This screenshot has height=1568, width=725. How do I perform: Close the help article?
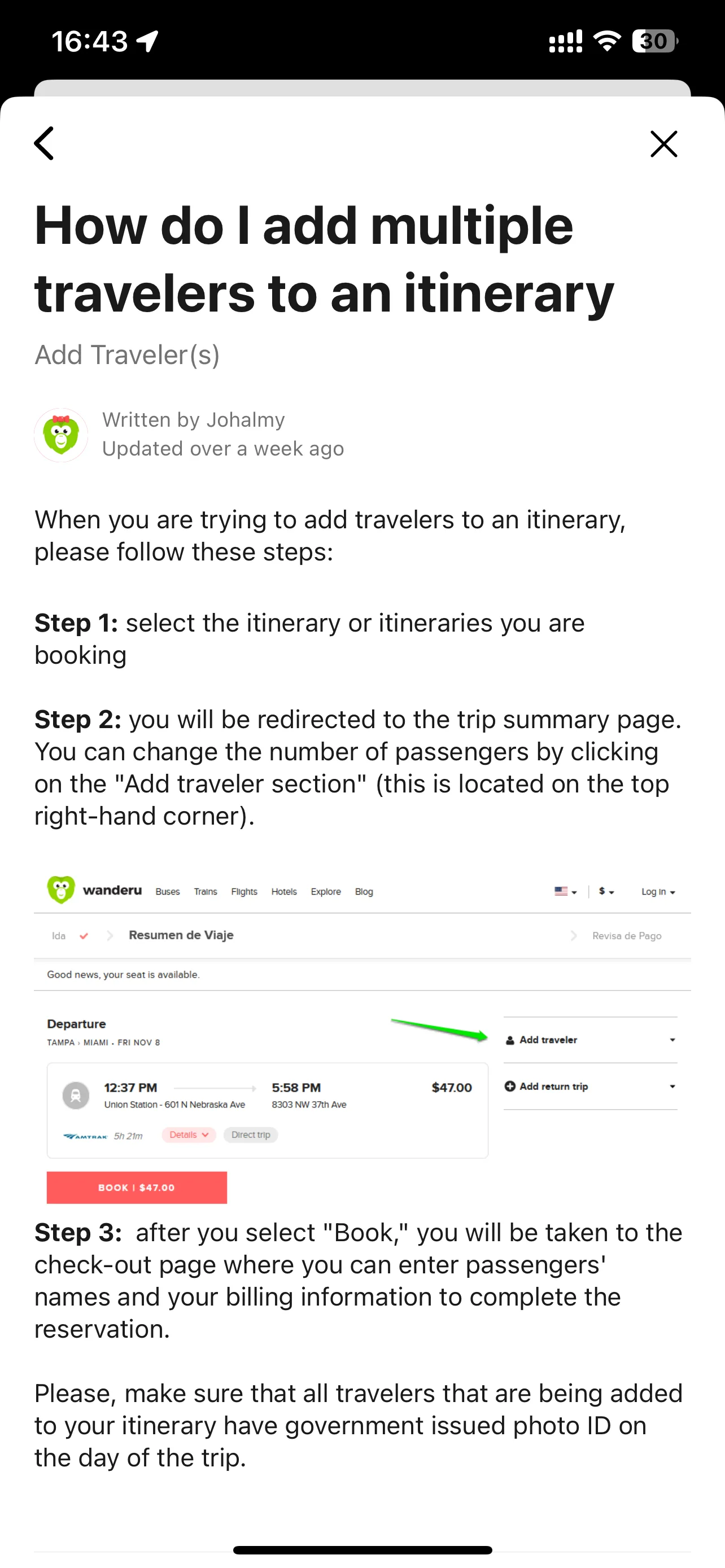[663, 144]
